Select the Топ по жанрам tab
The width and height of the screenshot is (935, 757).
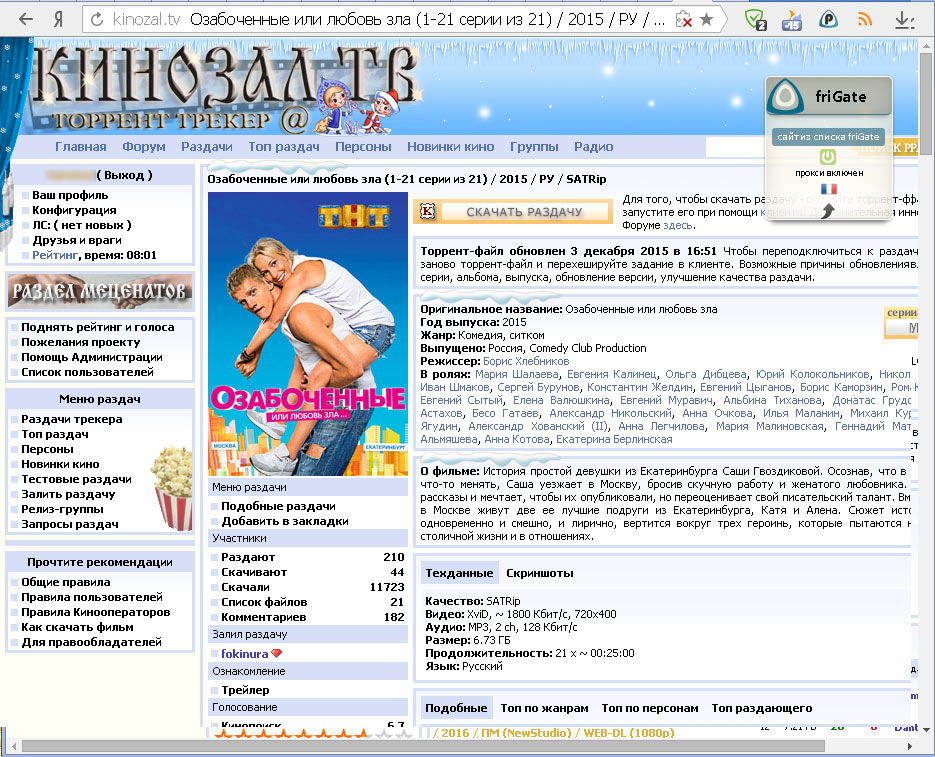(544, 708)
